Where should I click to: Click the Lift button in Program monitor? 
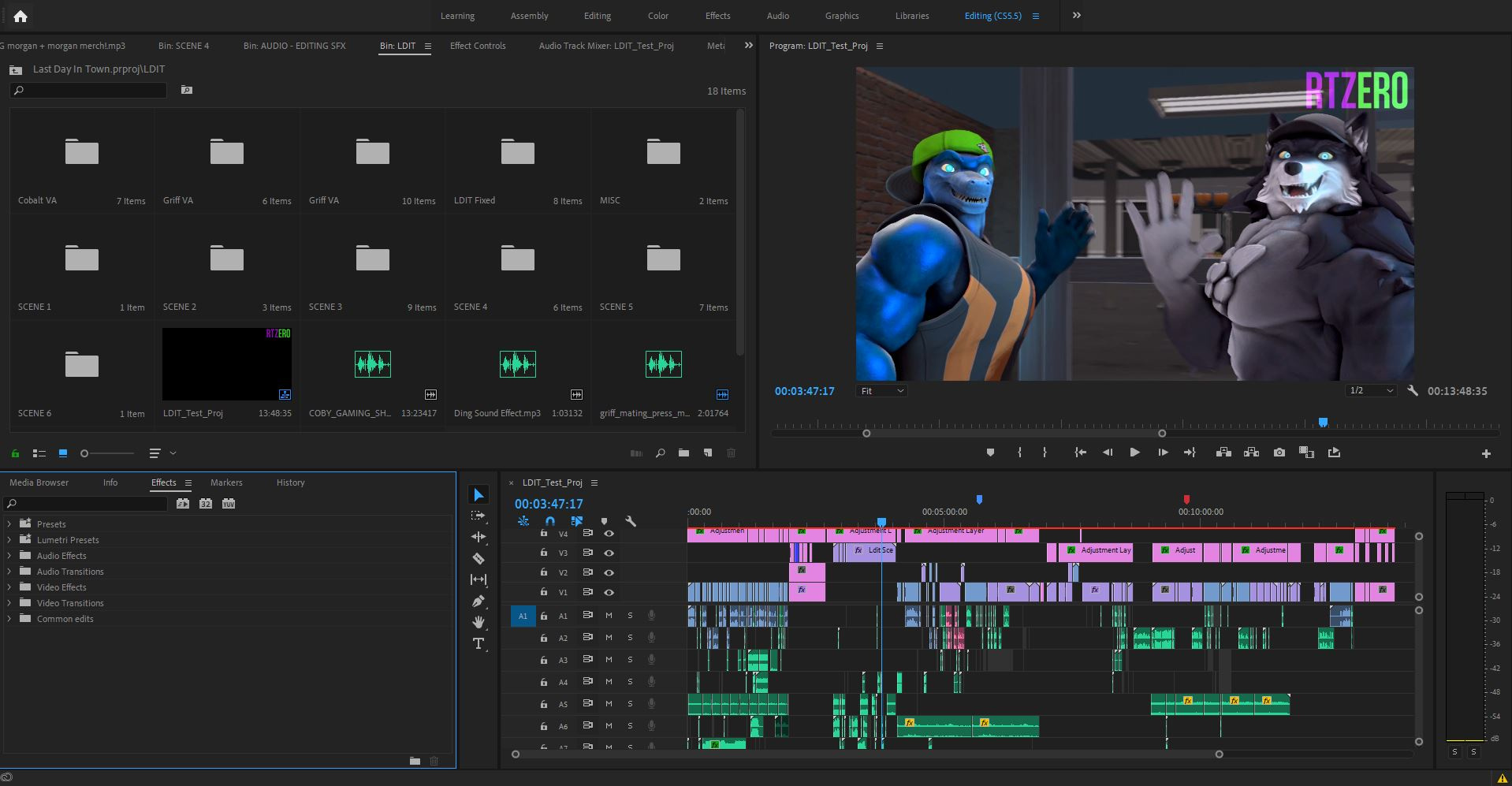coord(1223,453)
